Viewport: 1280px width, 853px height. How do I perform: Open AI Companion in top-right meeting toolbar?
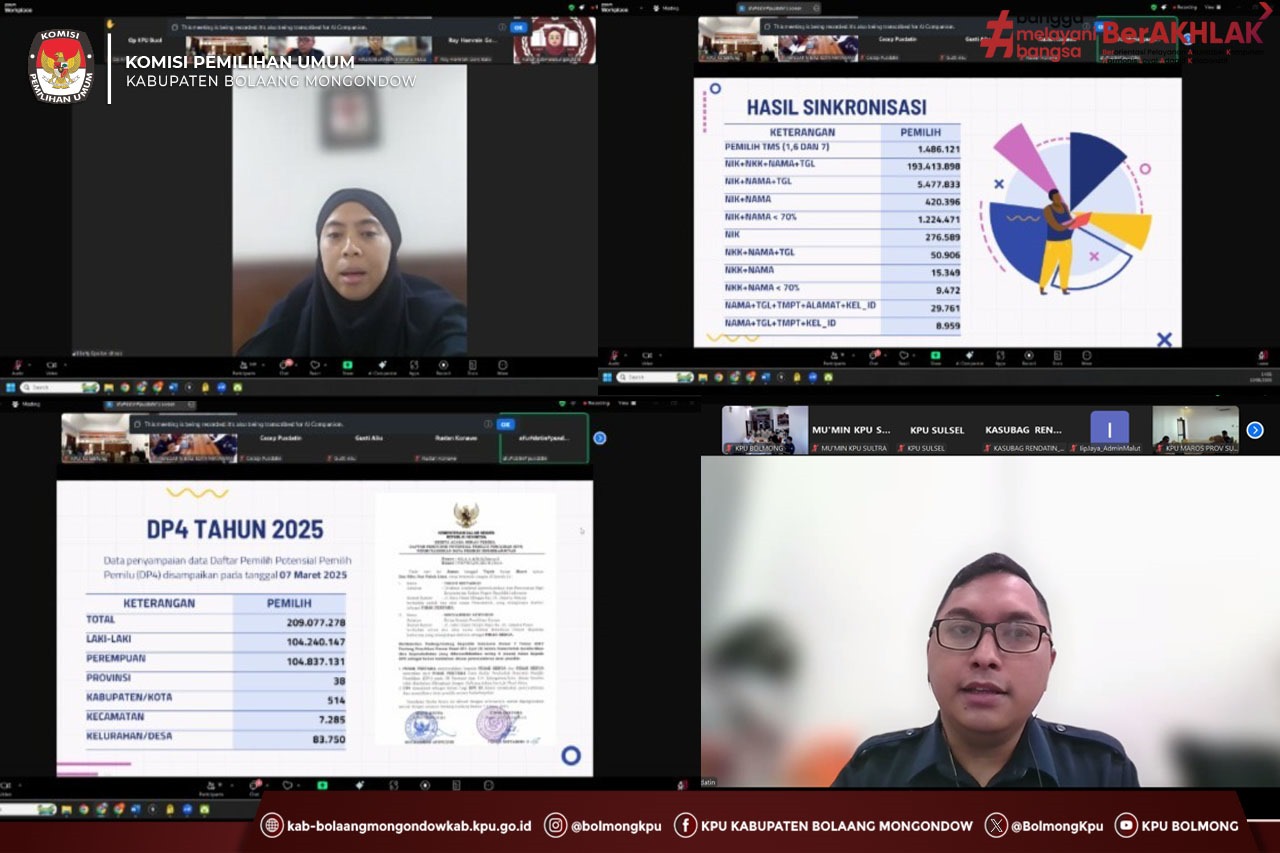969,357
